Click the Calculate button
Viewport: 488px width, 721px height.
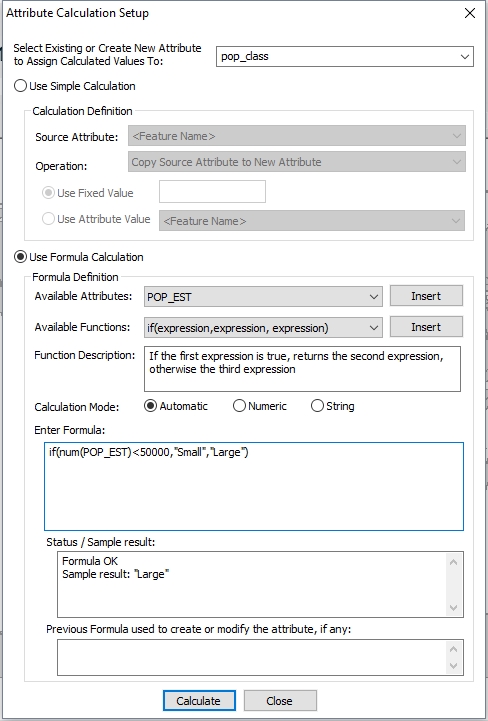point(199,701)
